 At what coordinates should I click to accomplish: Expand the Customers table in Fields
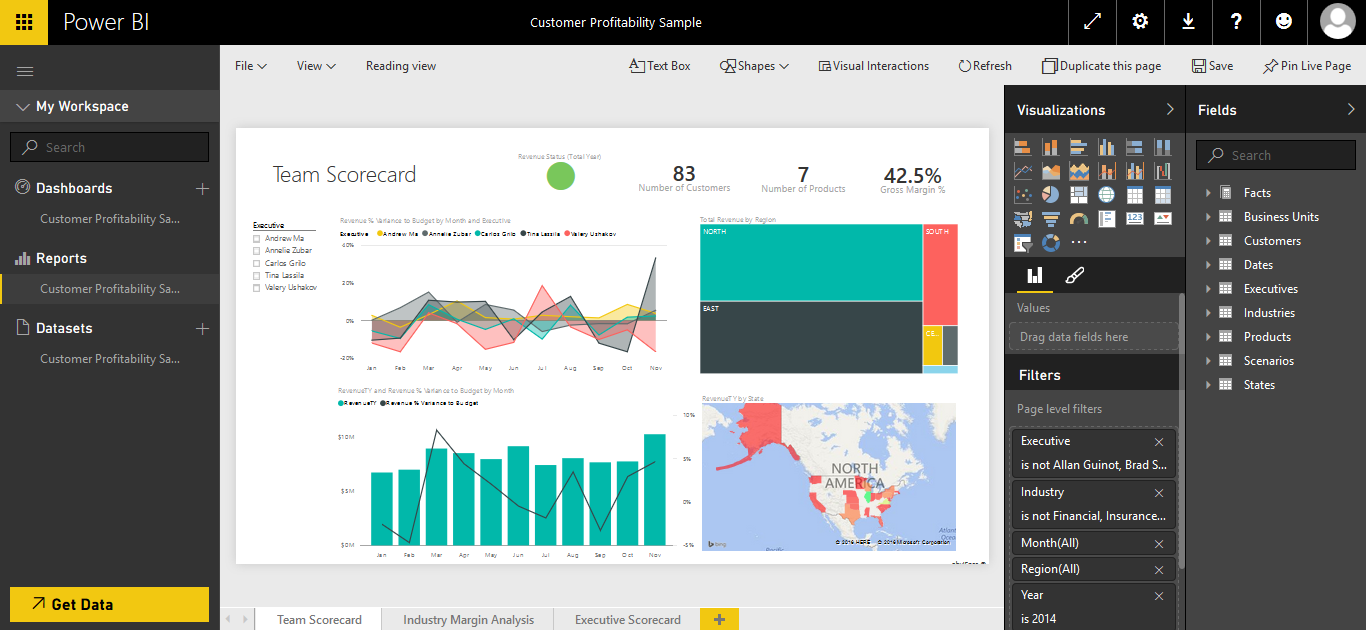coord(1208,241)
